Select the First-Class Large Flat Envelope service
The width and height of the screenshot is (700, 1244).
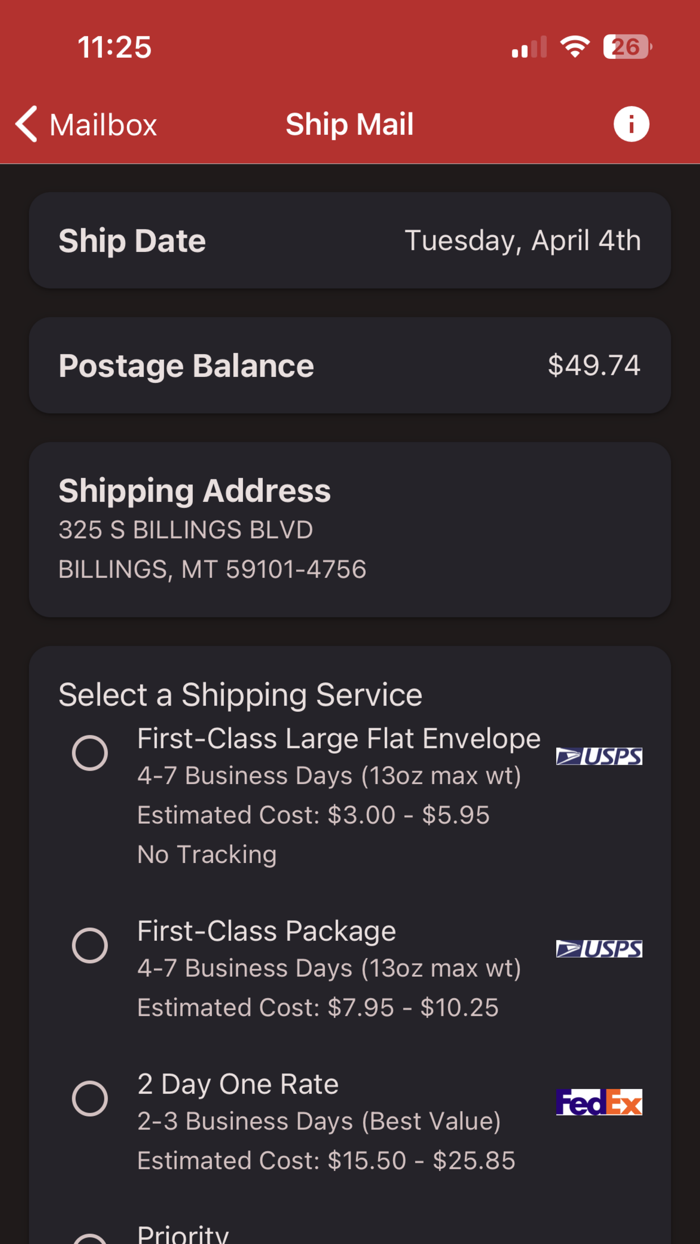click(x=90, y=753)
